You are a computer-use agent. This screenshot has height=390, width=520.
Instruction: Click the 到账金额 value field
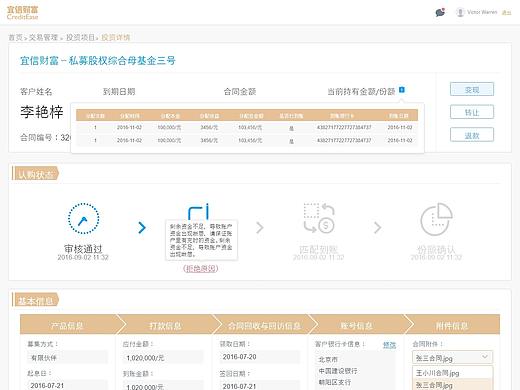[x=163, y=386]
